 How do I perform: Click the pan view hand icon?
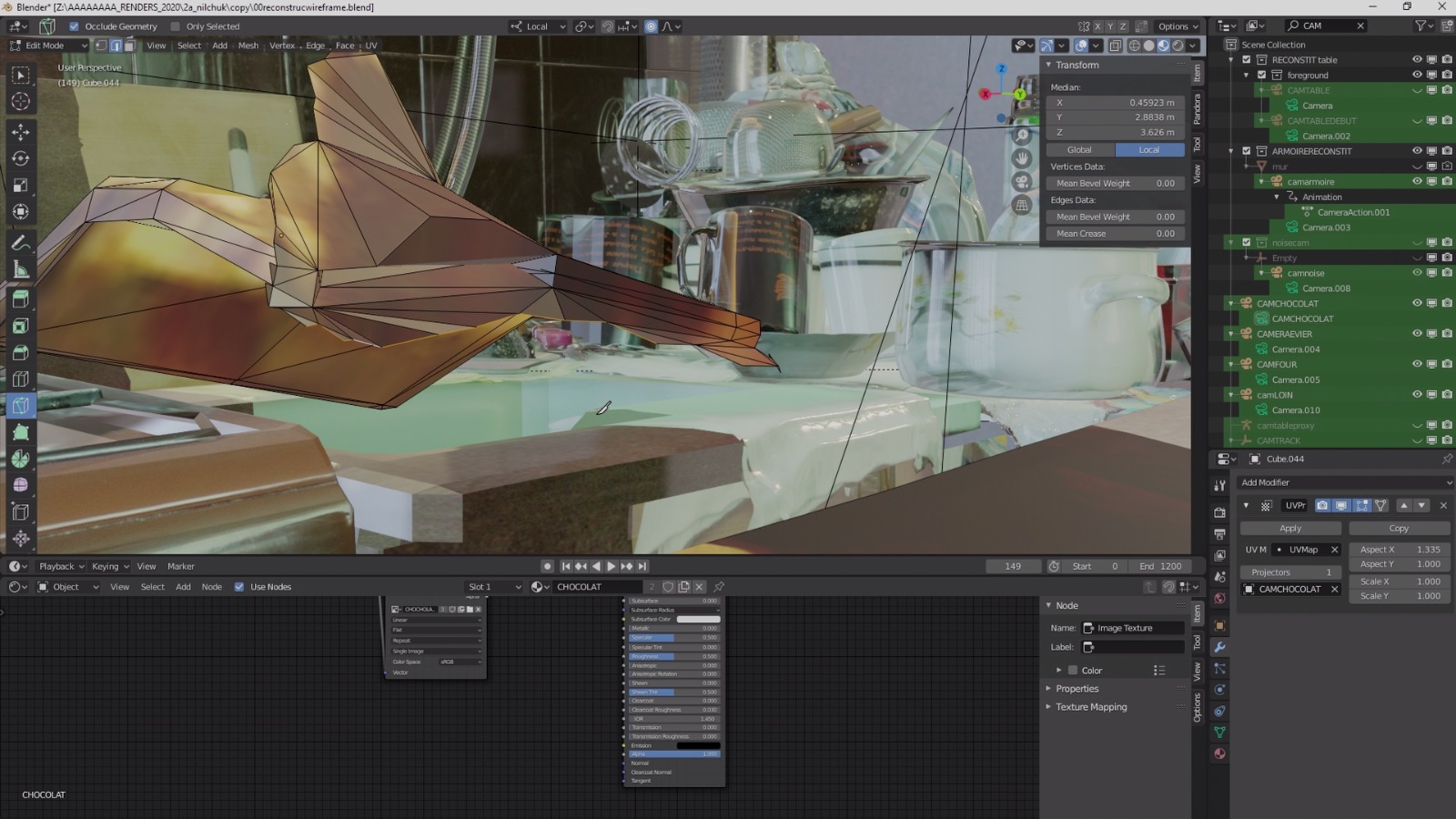(1022, 158)
